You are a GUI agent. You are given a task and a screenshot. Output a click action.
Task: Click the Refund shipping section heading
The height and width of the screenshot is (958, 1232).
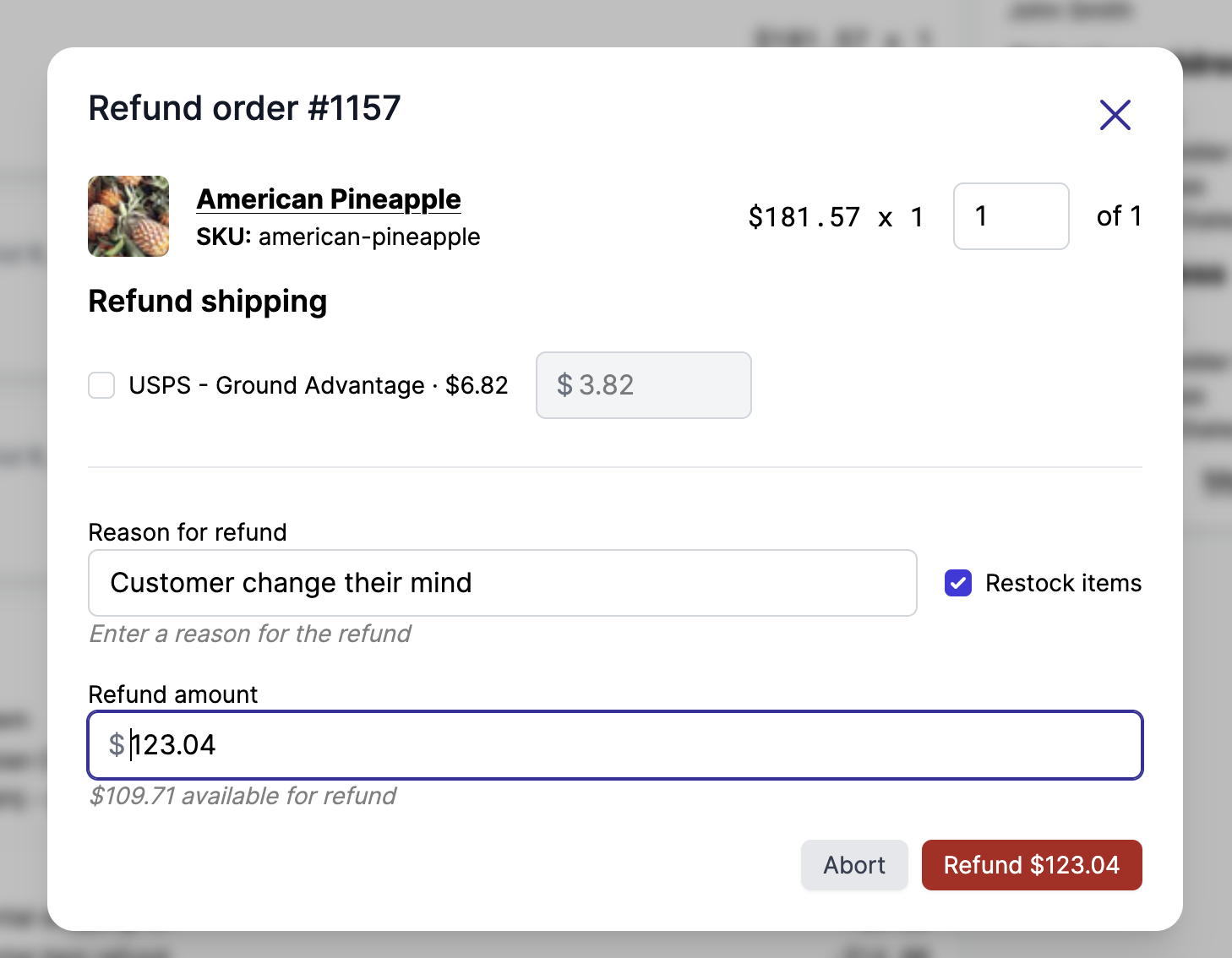coord(208,302)
